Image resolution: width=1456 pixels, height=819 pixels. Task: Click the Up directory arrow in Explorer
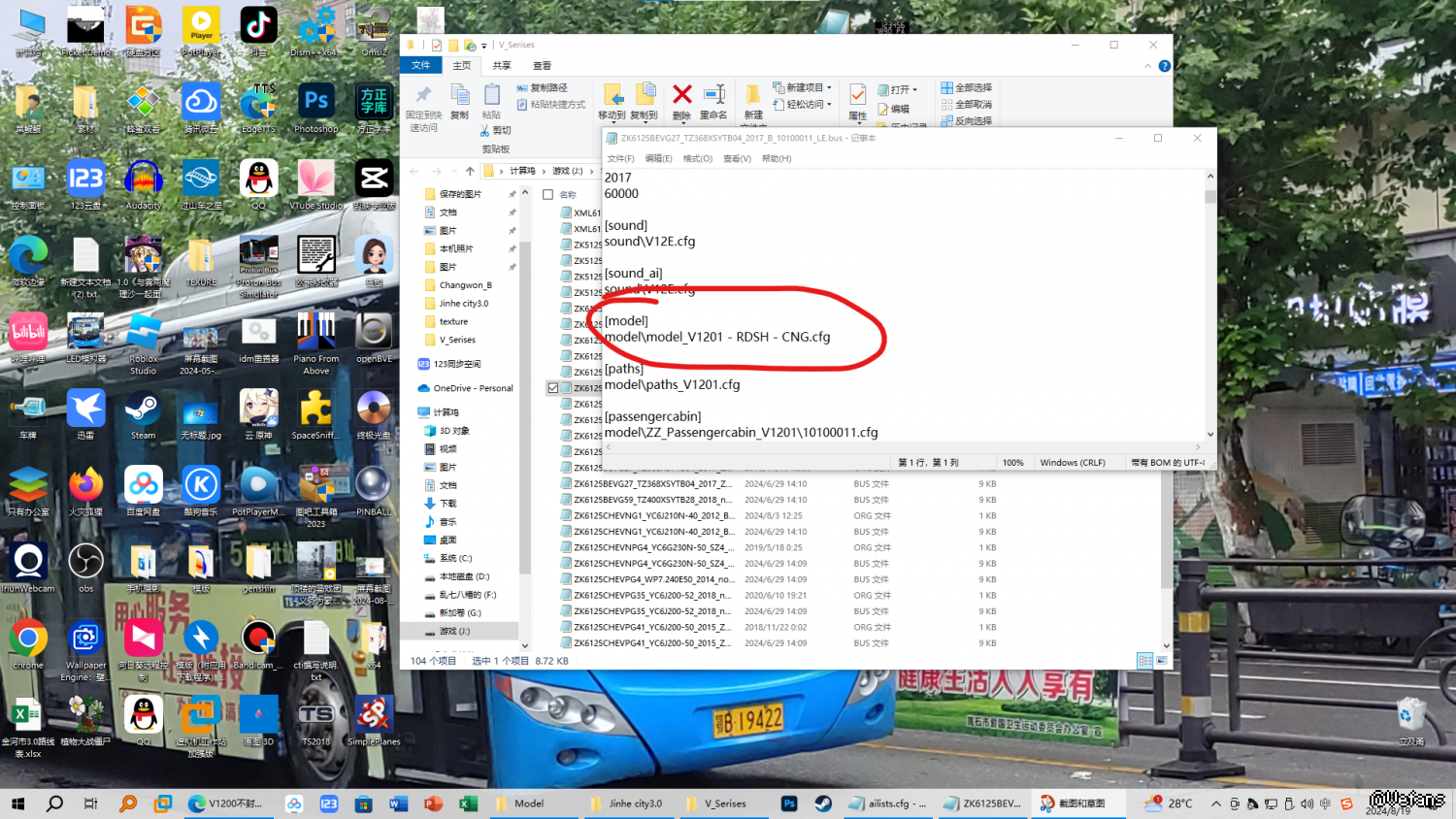tap(470, 171)
